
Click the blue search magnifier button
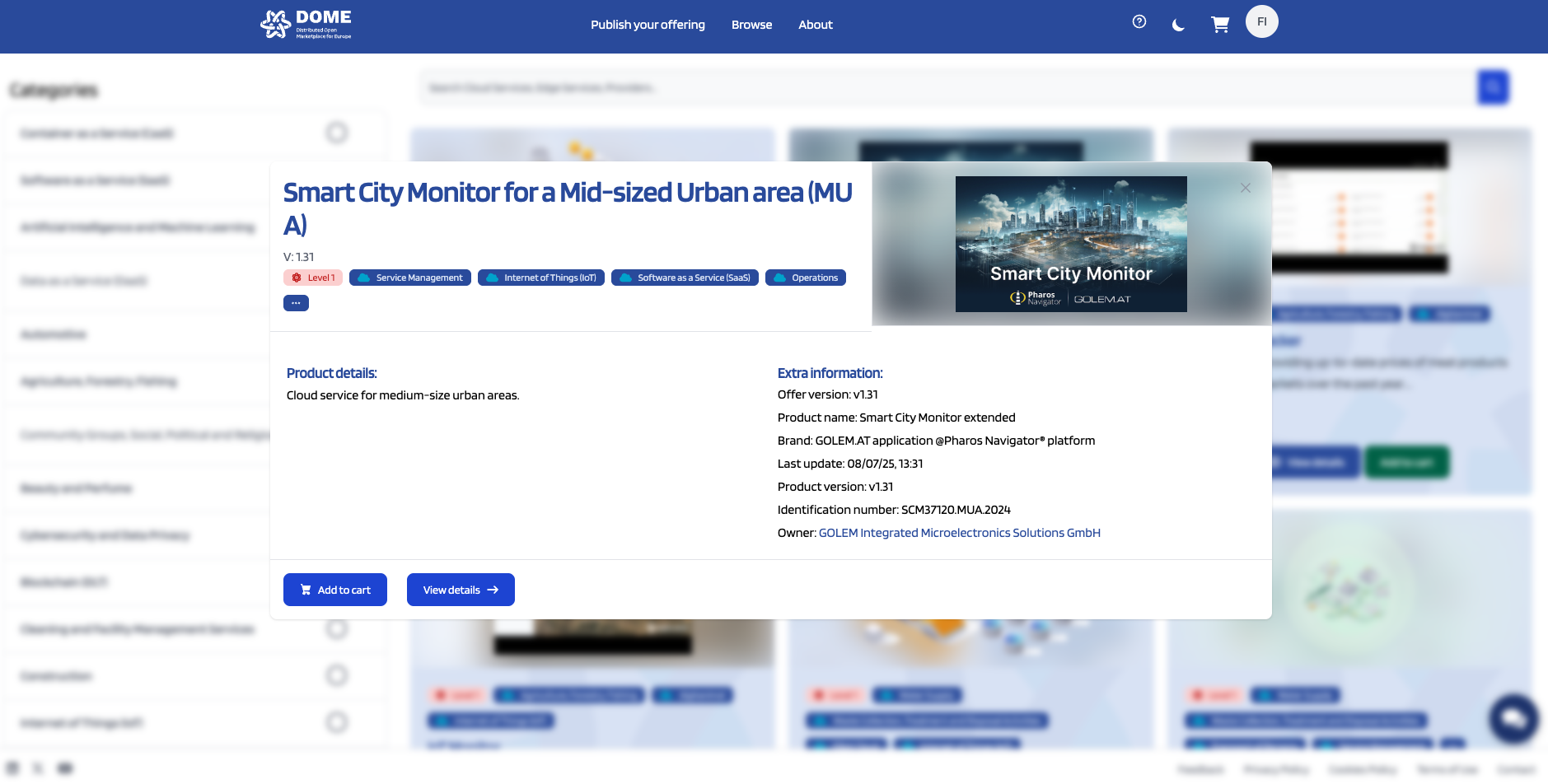point(1493,87)
